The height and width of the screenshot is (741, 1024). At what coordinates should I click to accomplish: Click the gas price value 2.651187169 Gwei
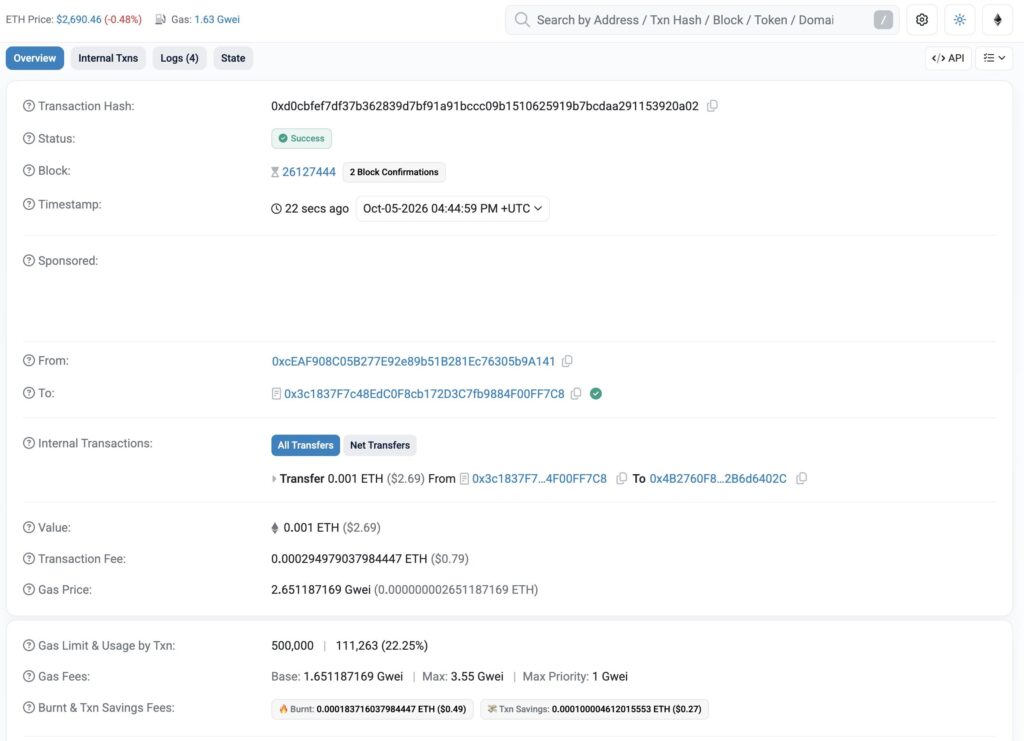point(321,590)
